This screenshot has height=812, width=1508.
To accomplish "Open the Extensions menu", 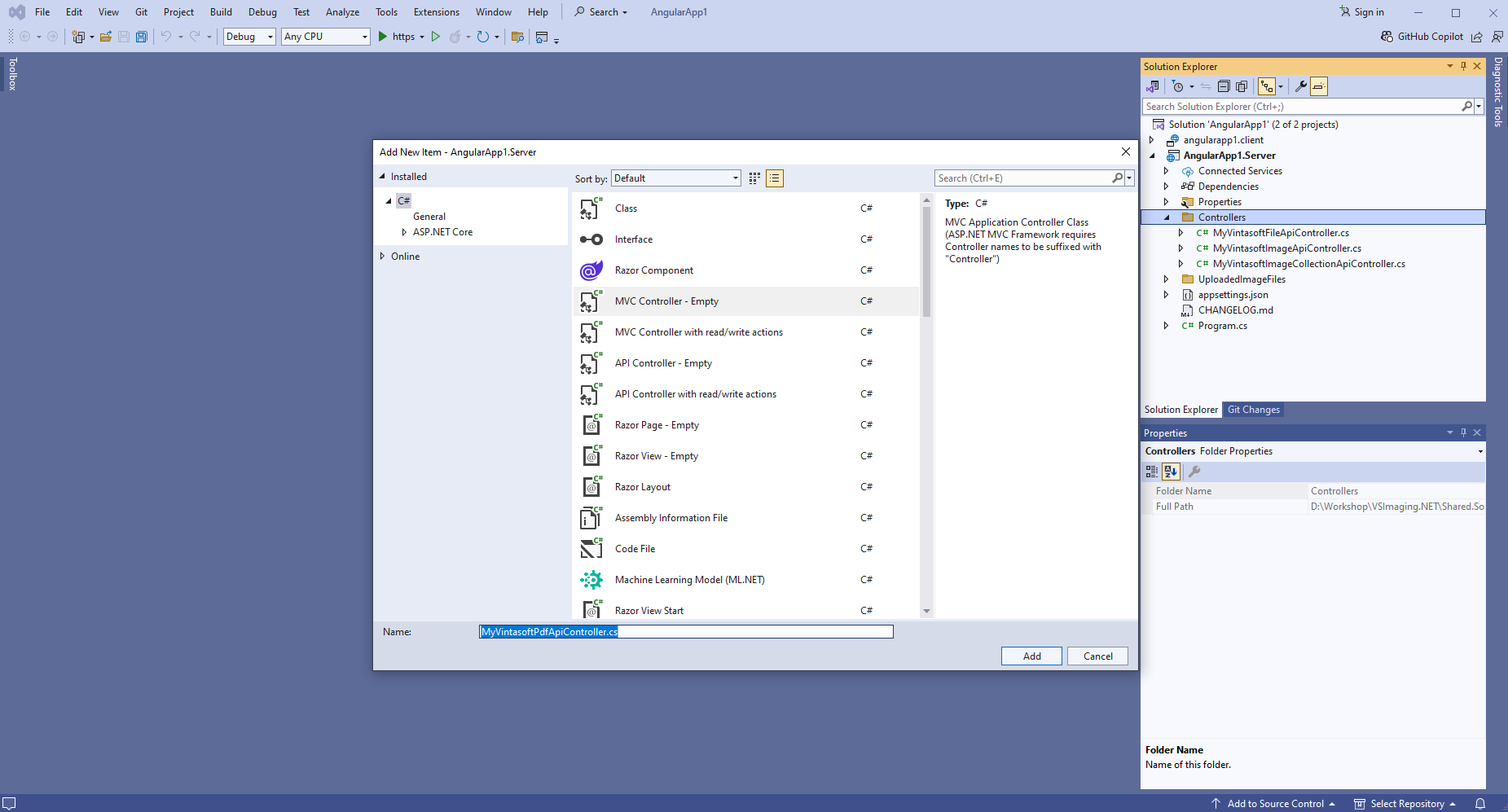I will coord(436,12).
